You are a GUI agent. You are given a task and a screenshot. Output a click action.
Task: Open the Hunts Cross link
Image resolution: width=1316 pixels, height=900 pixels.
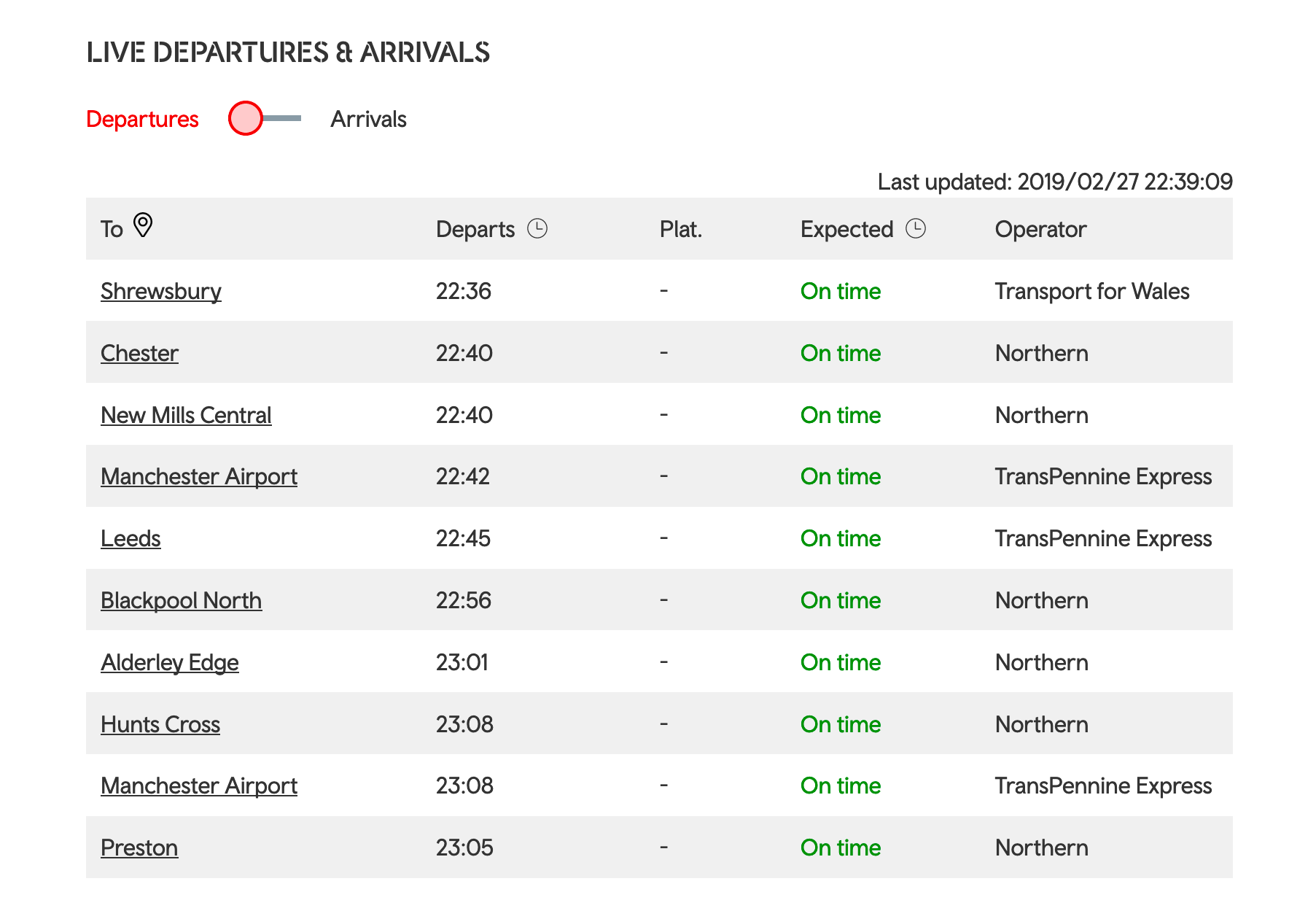click(x=160, y=724)
